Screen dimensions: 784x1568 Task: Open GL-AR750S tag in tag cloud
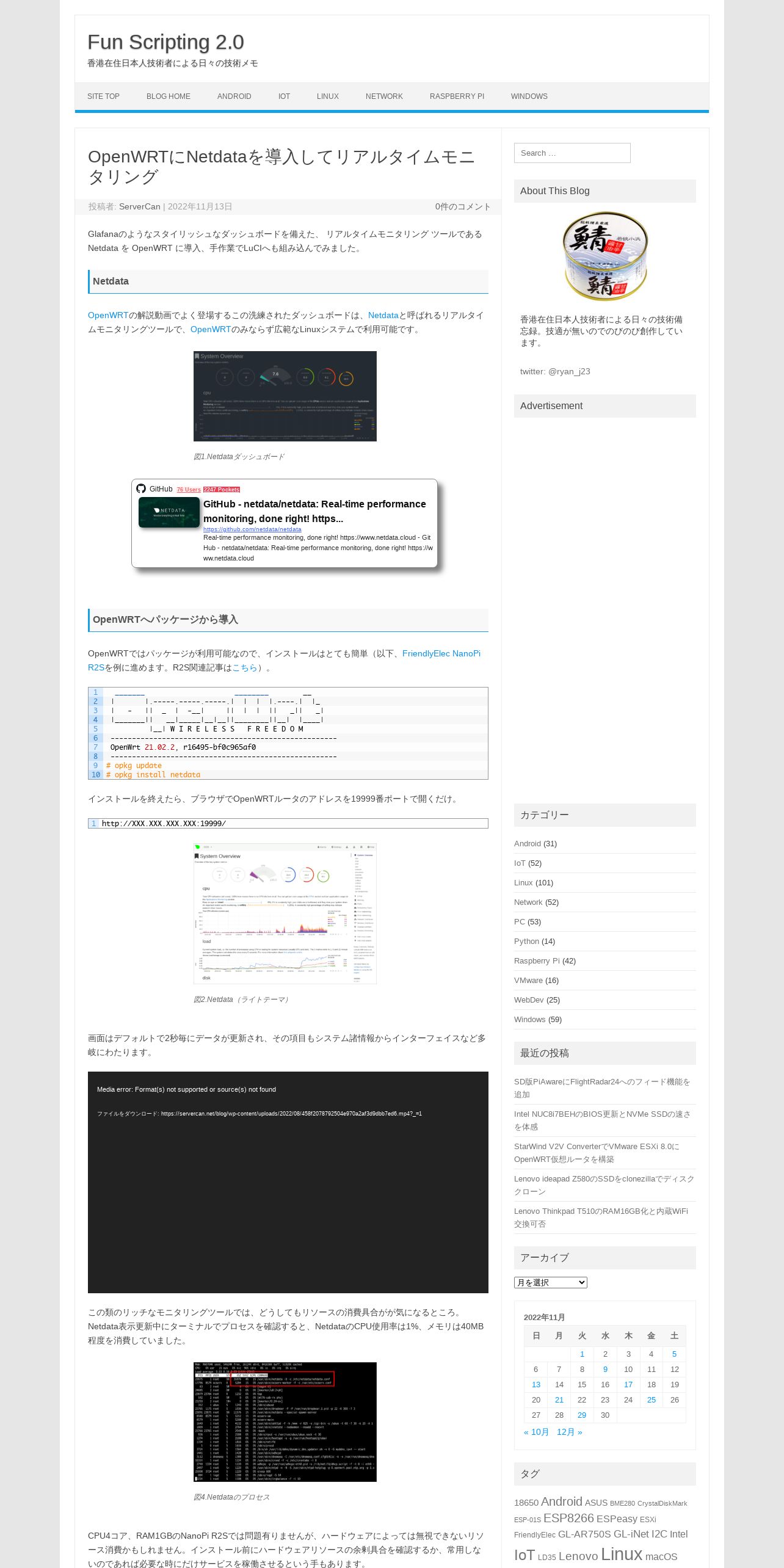pos(584,1534)
